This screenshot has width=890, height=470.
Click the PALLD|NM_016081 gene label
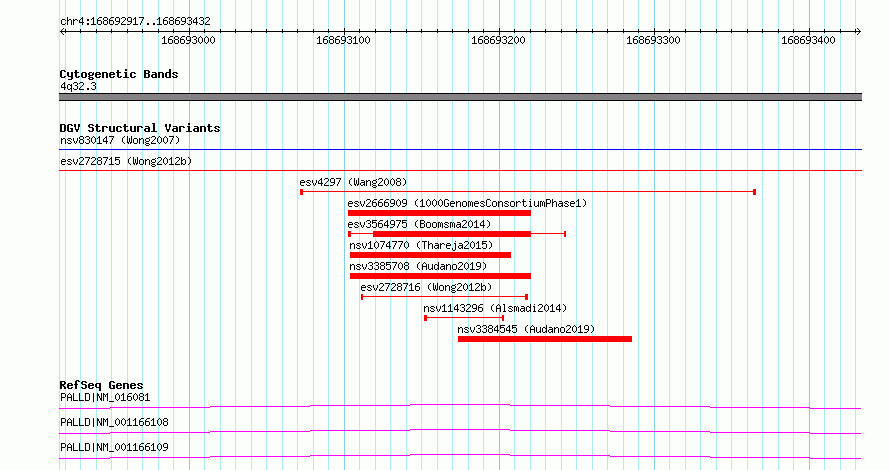[105, 397]
